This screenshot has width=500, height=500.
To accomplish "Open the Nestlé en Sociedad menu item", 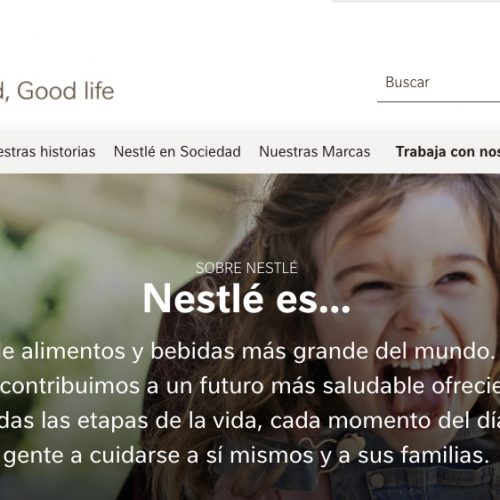I will [x=177, y=152].
